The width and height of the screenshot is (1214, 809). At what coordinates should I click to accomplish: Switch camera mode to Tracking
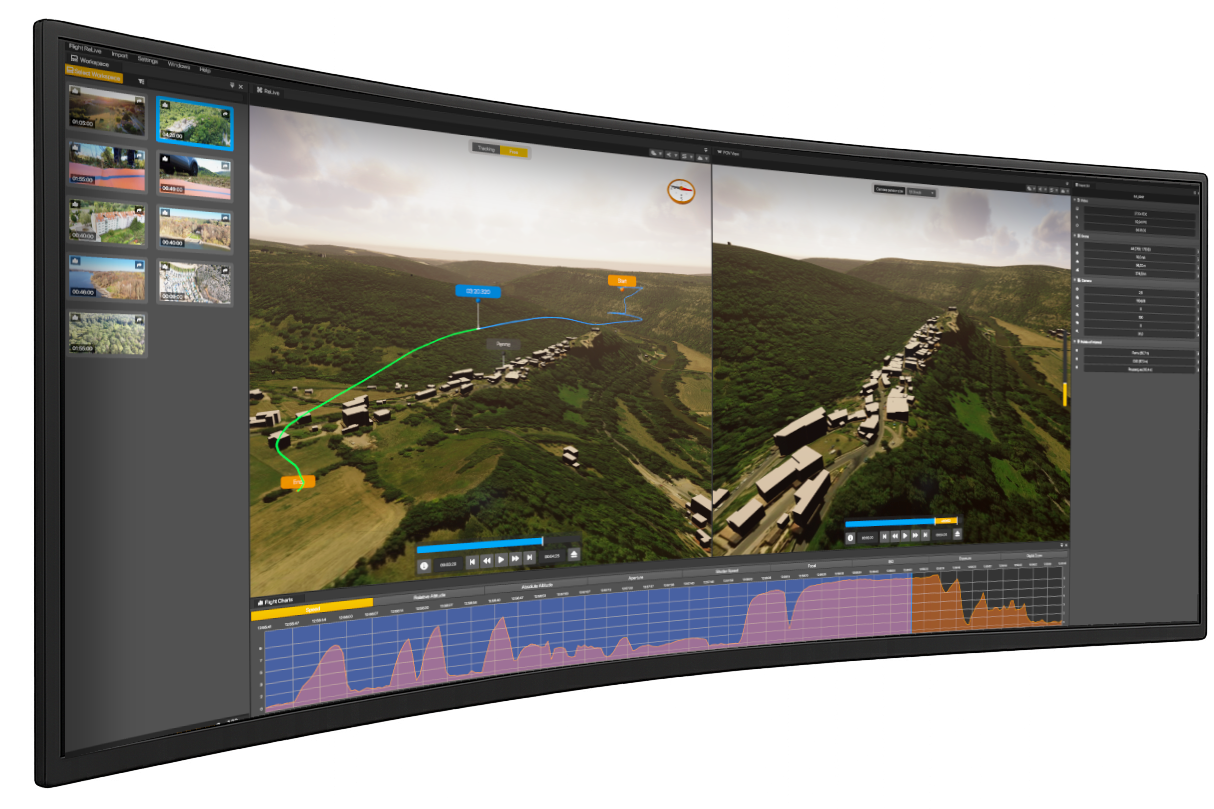pos(486,150)
